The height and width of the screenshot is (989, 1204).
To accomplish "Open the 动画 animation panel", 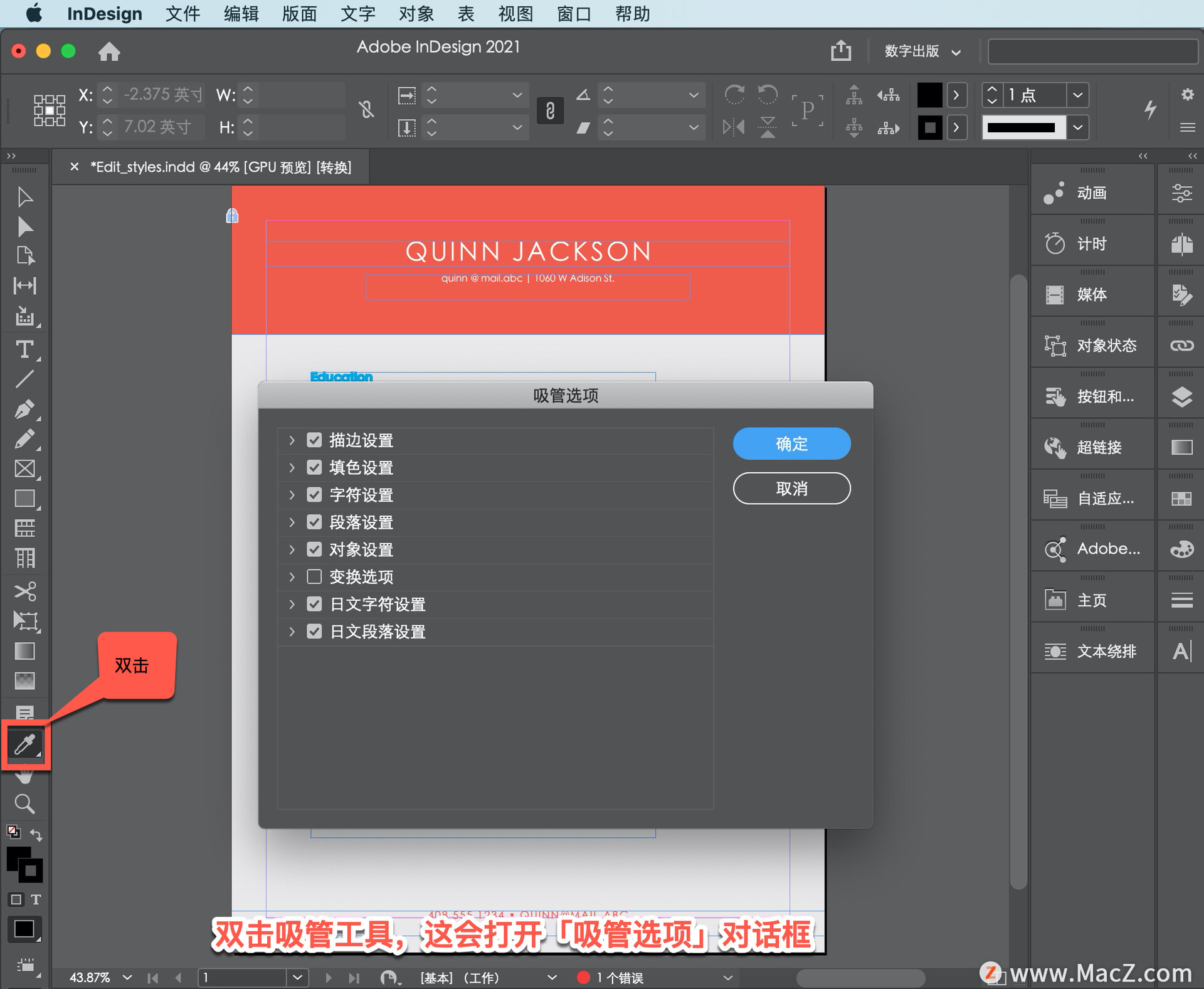I will [x=1092, y=193].
